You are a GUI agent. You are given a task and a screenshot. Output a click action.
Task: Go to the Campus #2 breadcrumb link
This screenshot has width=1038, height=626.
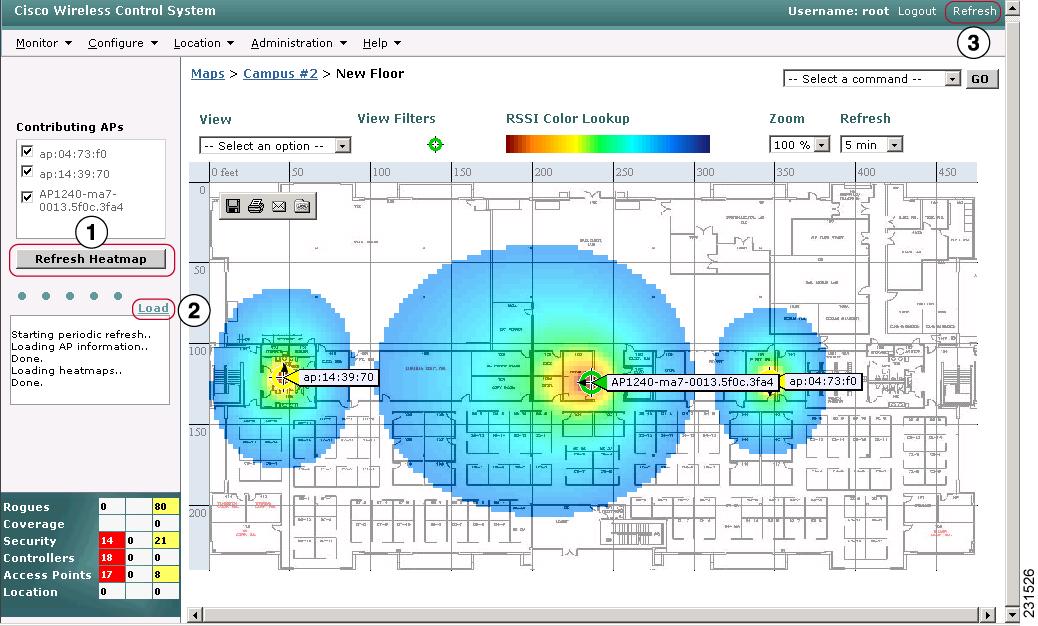tap(280, 73)
